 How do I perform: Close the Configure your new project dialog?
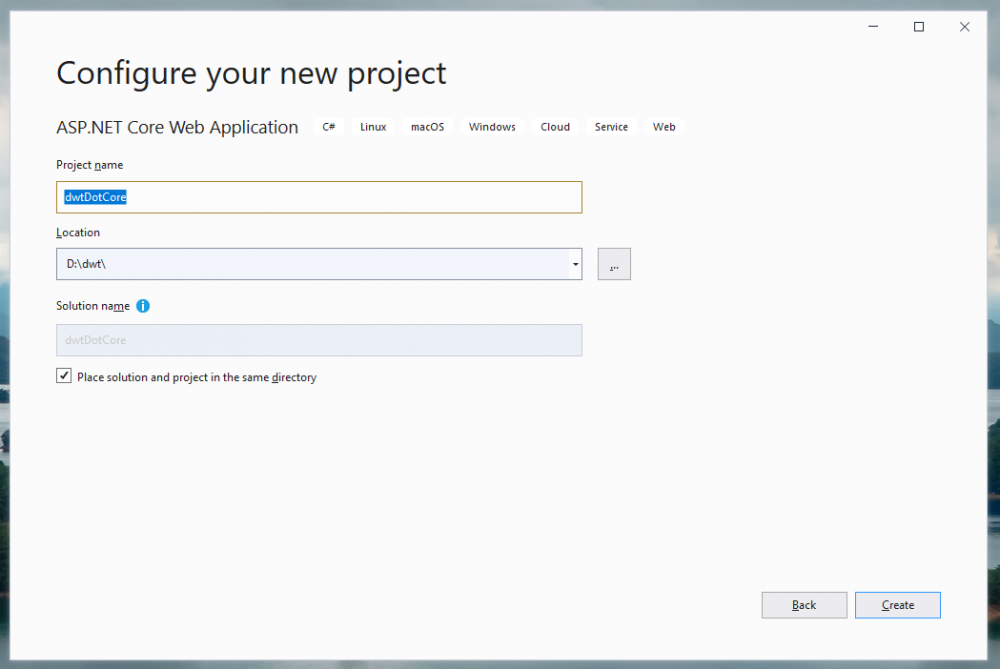(964, 27)
